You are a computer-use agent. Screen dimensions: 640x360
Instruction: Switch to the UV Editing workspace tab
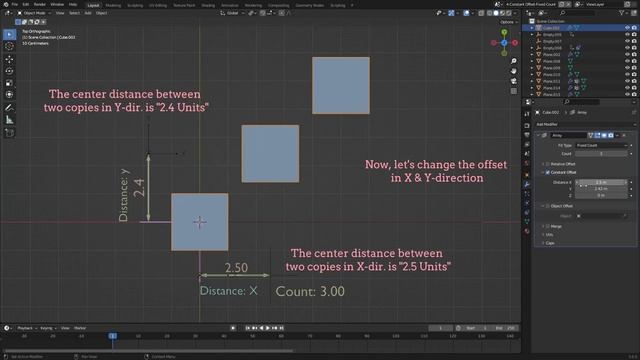coord(158,5)
